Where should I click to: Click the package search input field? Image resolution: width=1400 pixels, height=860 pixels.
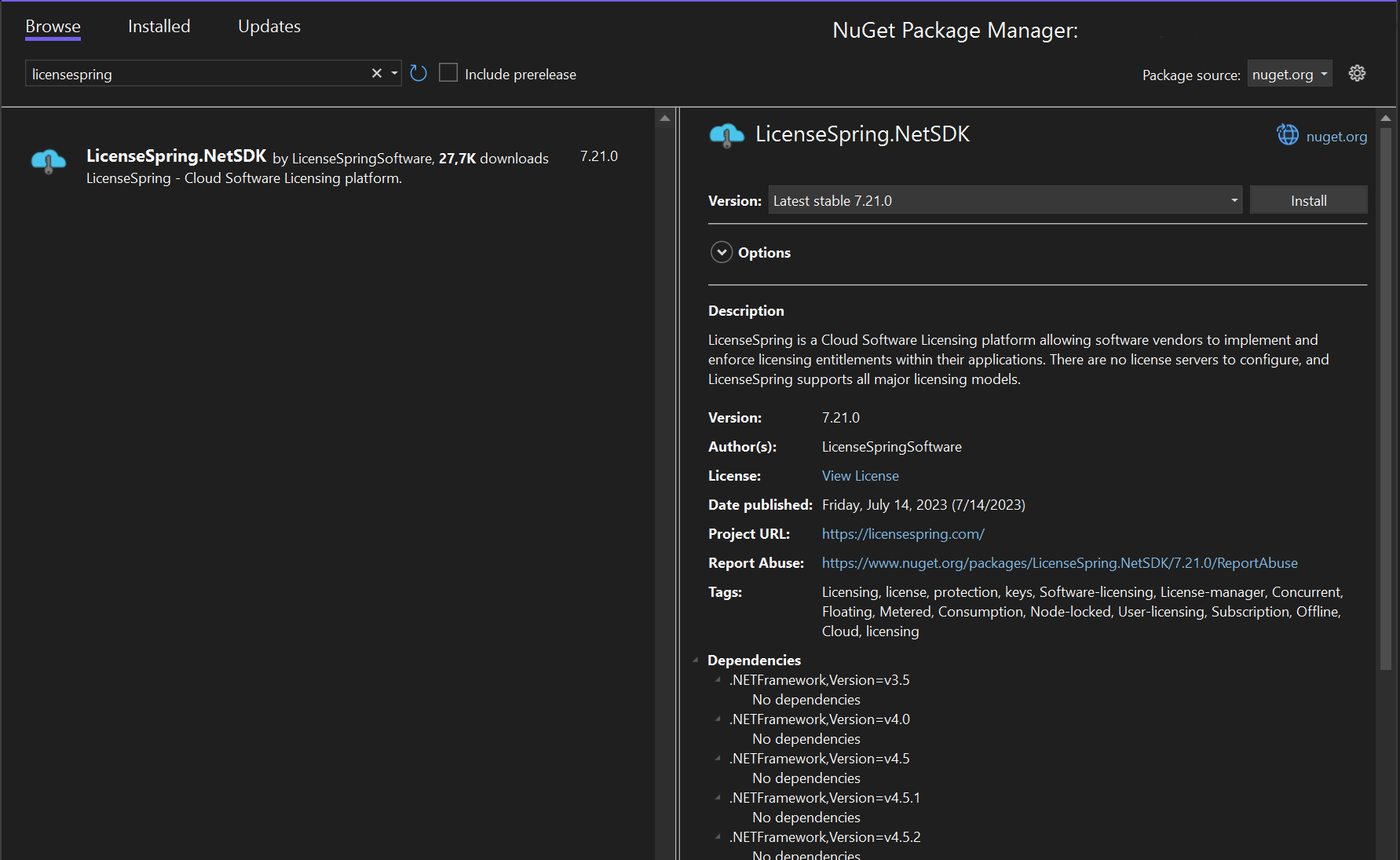click(x=196, y=75)
